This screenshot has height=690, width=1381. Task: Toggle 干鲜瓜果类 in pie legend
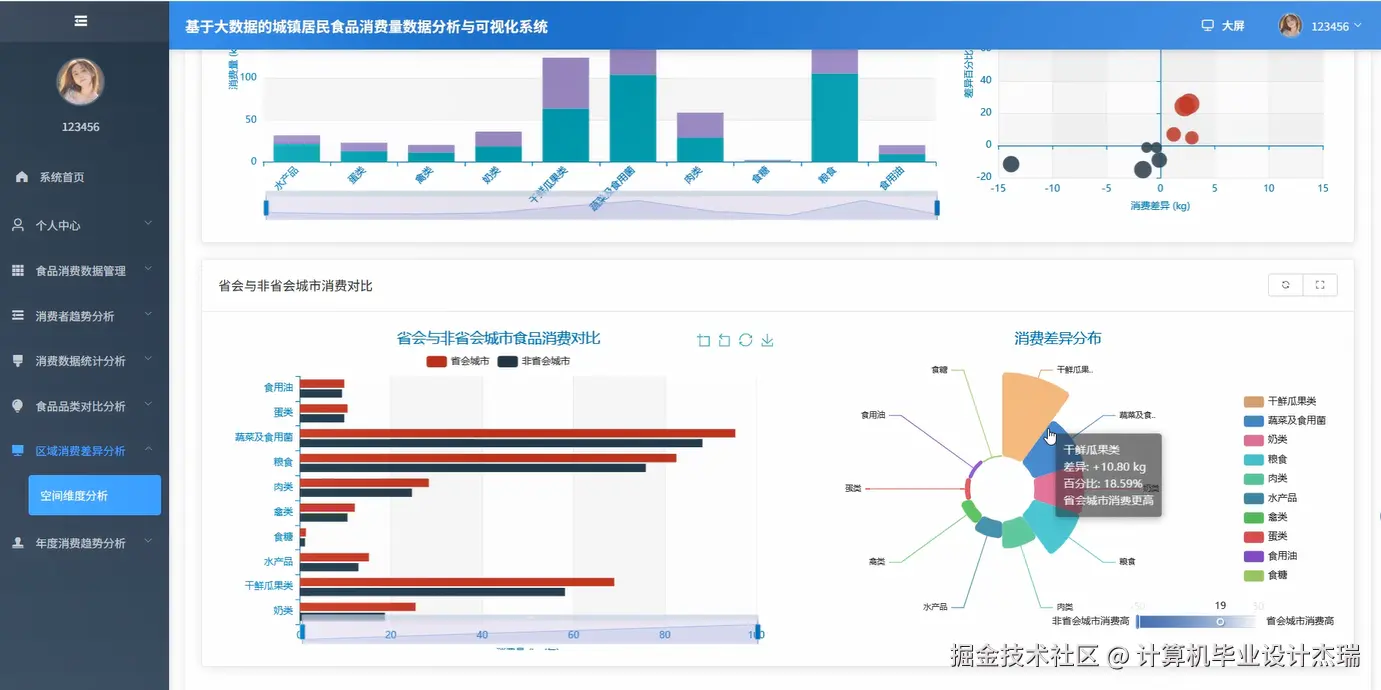1280,401
